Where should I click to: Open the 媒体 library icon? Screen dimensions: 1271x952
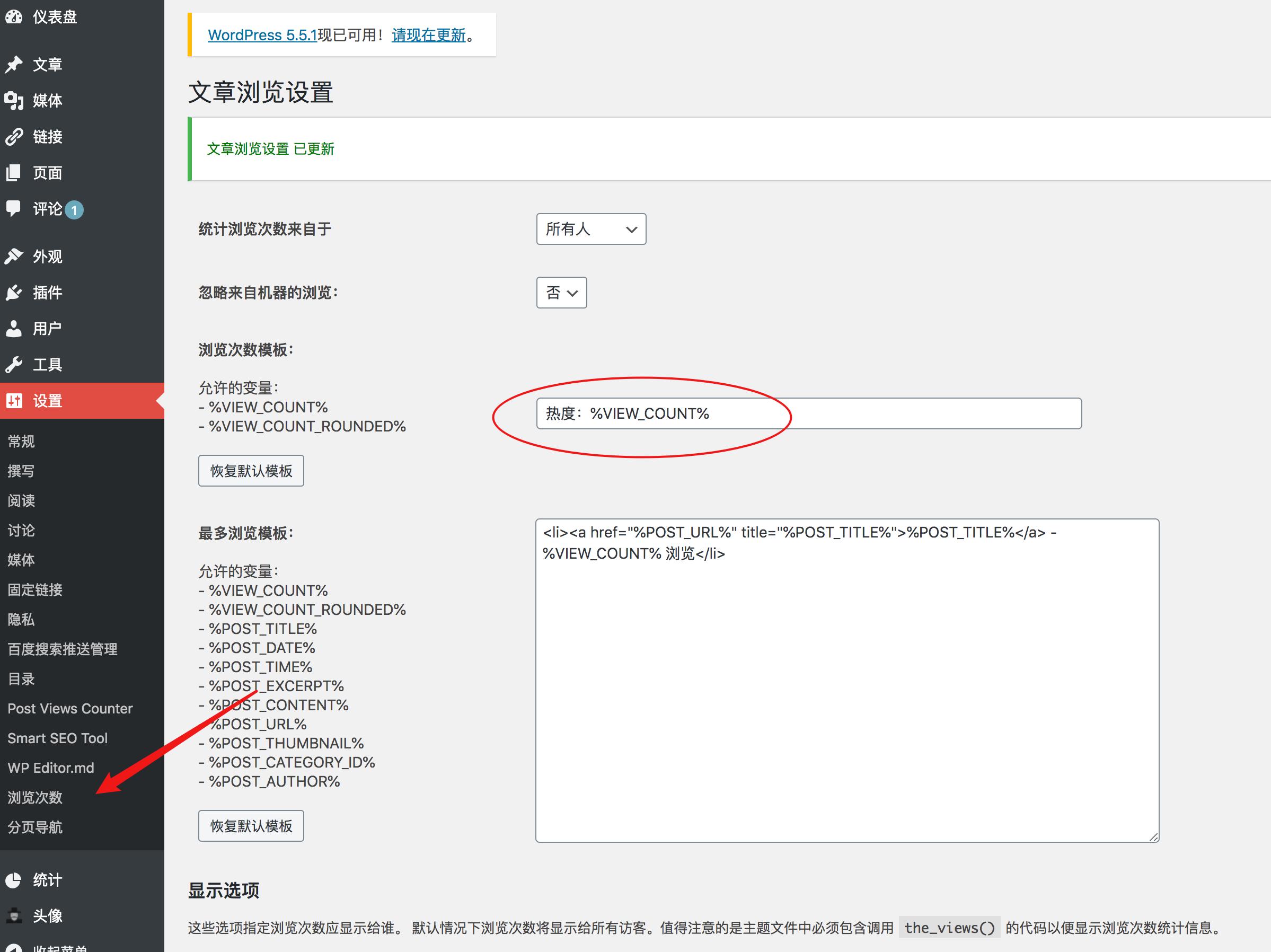tap(15, 101)
